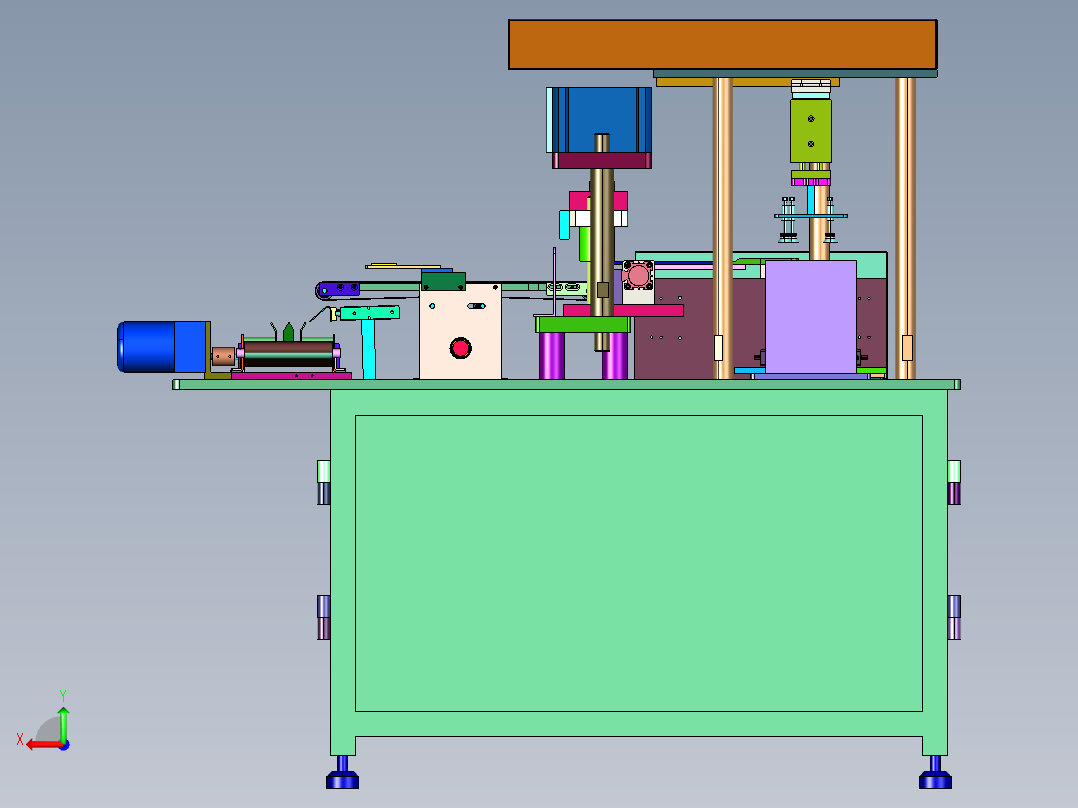Select the purple conveyor end pulley bracket
The width and height of the screenshot is (1078, 808).
pos(338,290)
